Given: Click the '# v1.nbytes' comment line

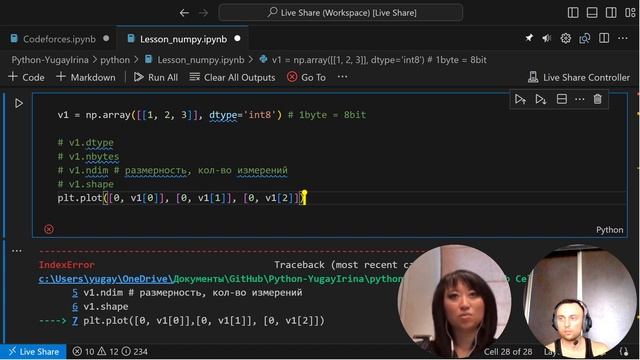Looking at the screenshot, I should (88, 156).
